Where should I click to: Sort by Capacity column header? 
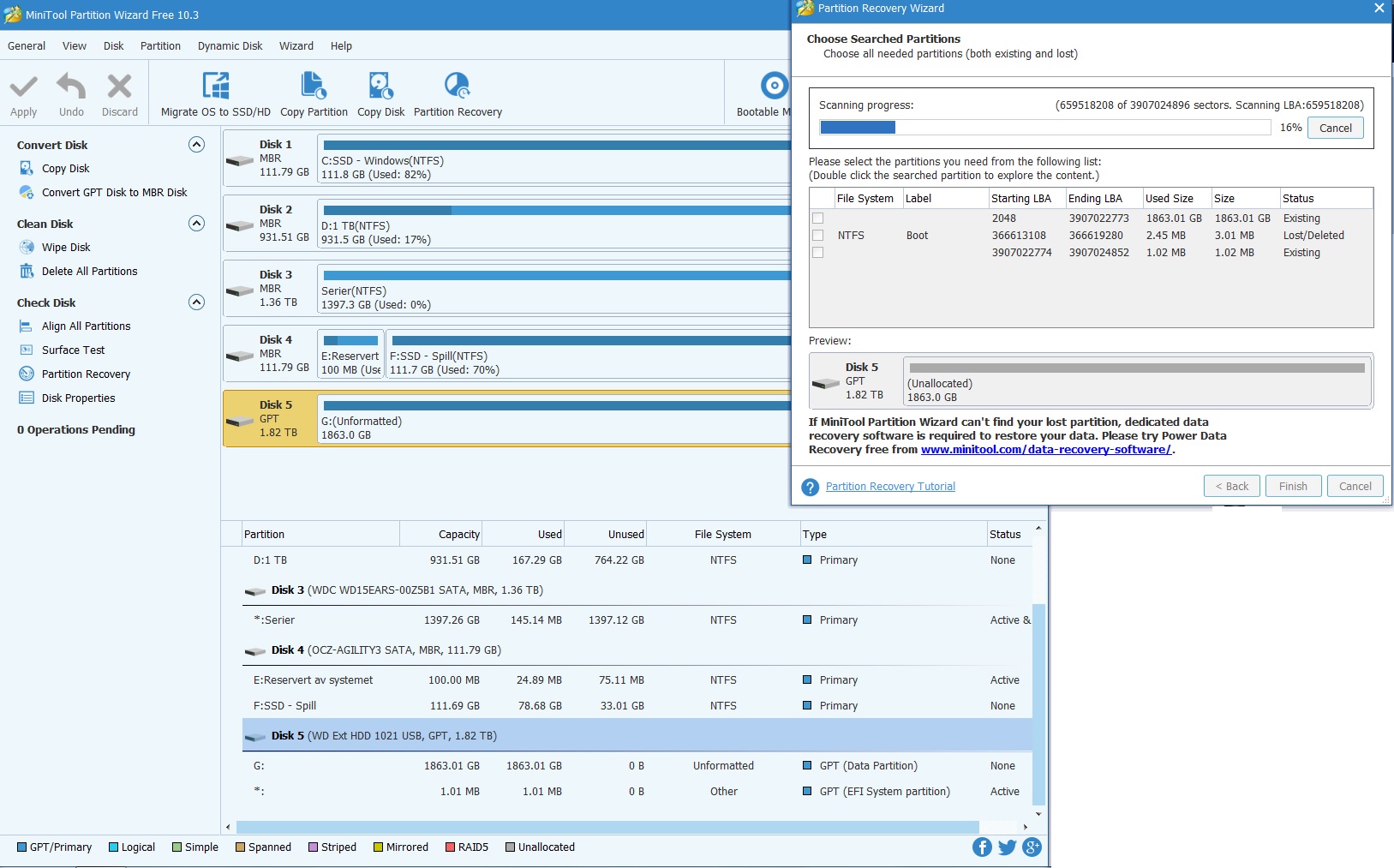(440, 535)
